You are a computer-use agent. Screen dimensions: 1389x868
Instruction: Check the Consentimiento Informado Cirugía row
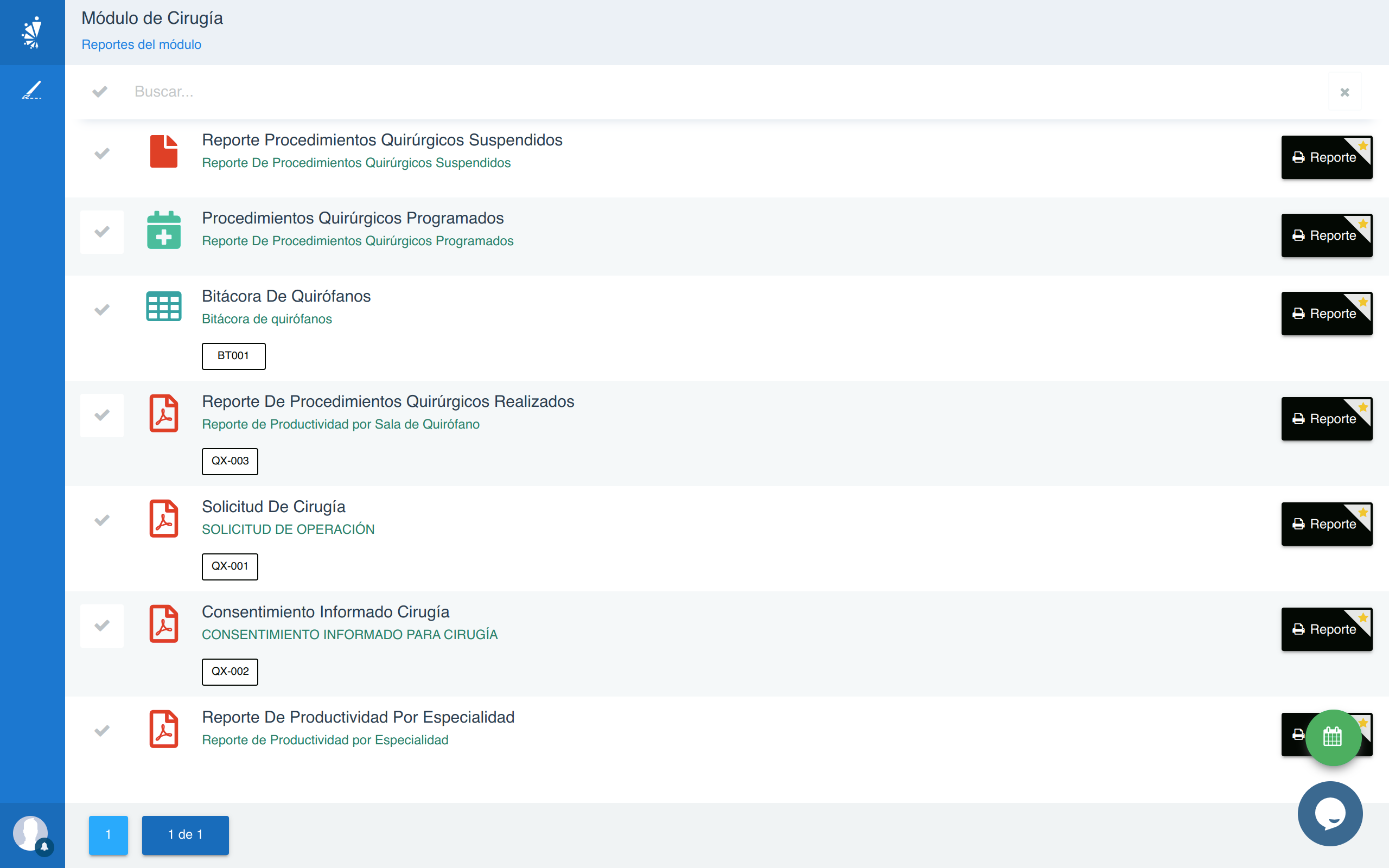point(101,626)
